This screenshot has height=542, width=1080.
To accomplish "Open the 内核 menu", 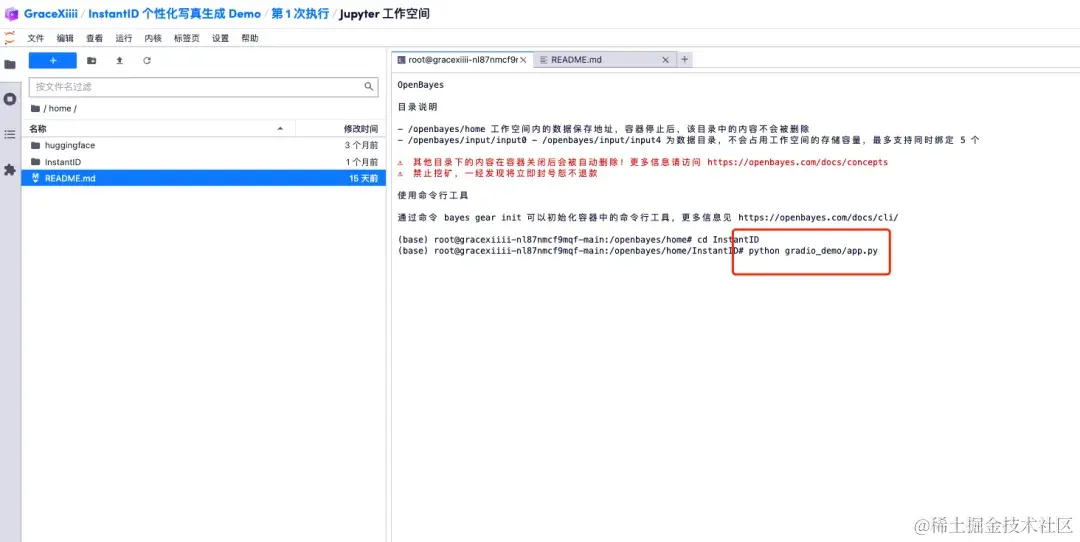I will click(x=153, y=39).
